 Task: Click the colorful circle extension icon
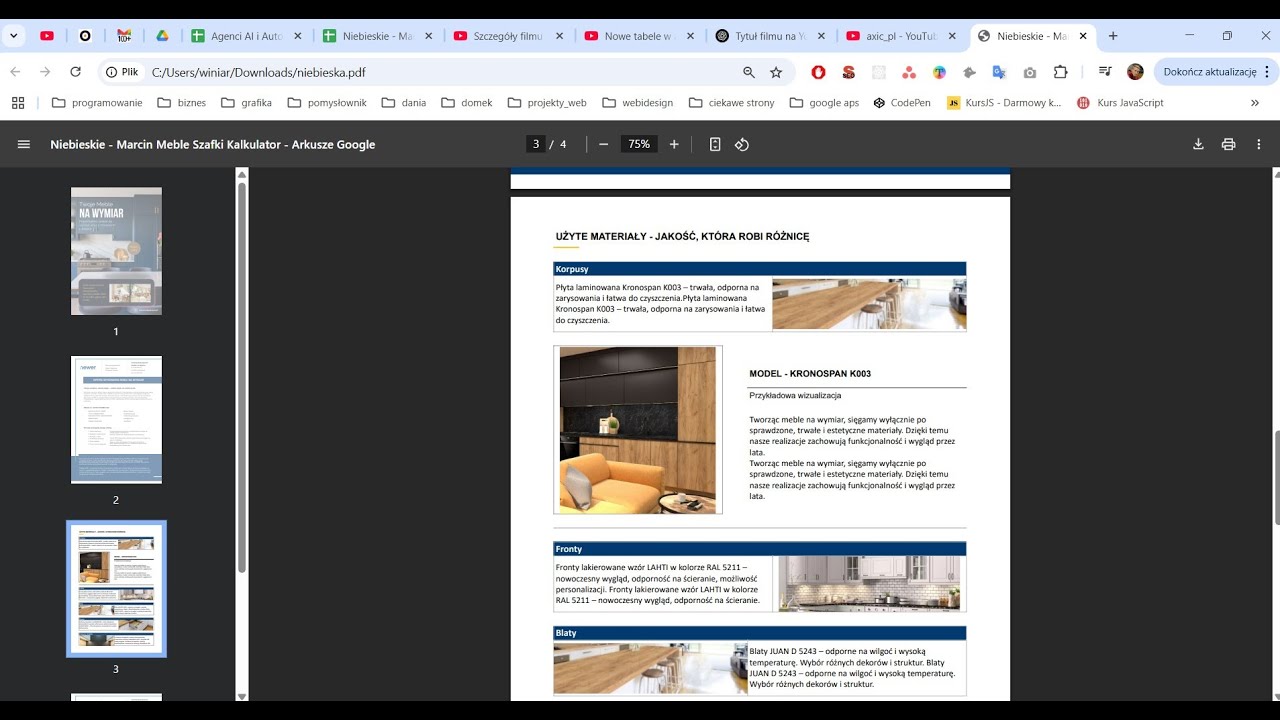939,72
